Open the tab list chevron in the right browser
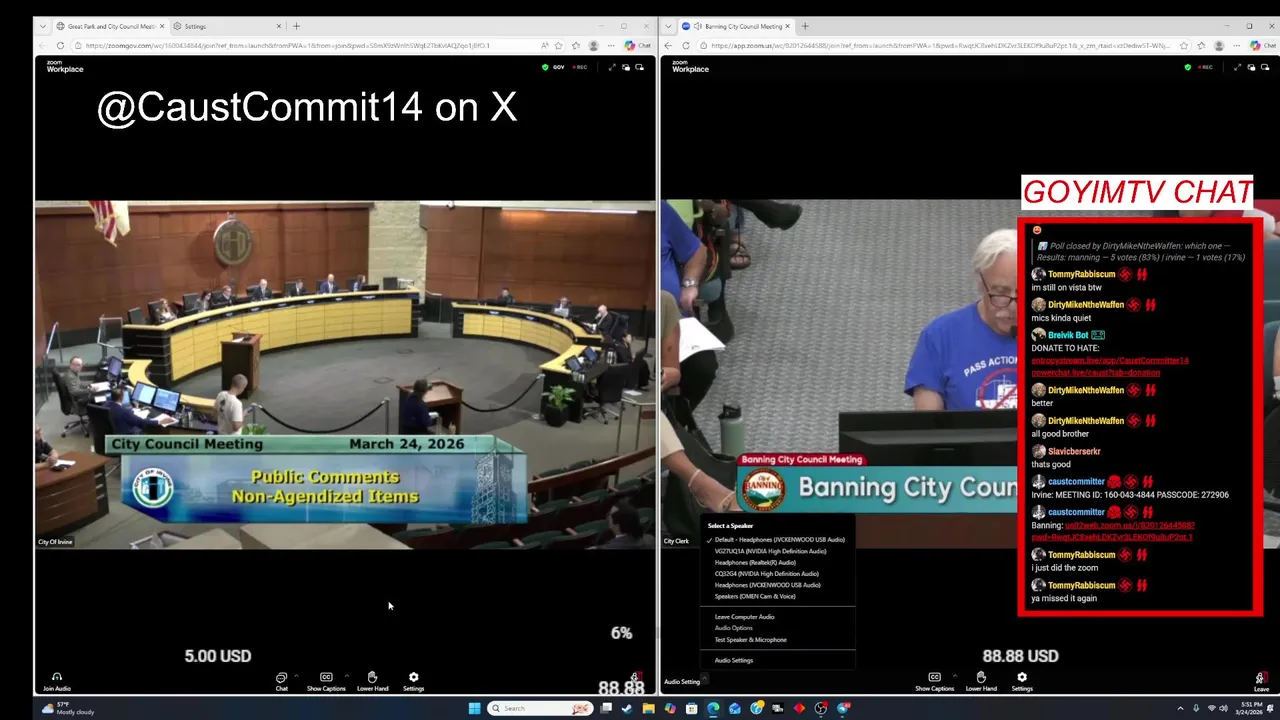The image size is (1280, 720). coord(668,26)
